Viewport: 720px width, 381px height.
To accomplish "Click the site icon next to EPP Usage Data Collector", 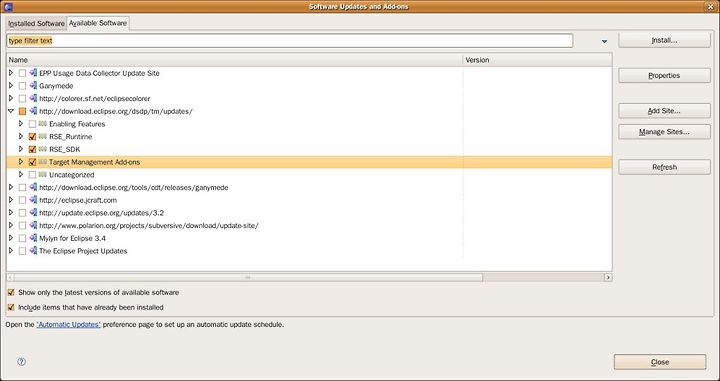I will pos(33,73).
